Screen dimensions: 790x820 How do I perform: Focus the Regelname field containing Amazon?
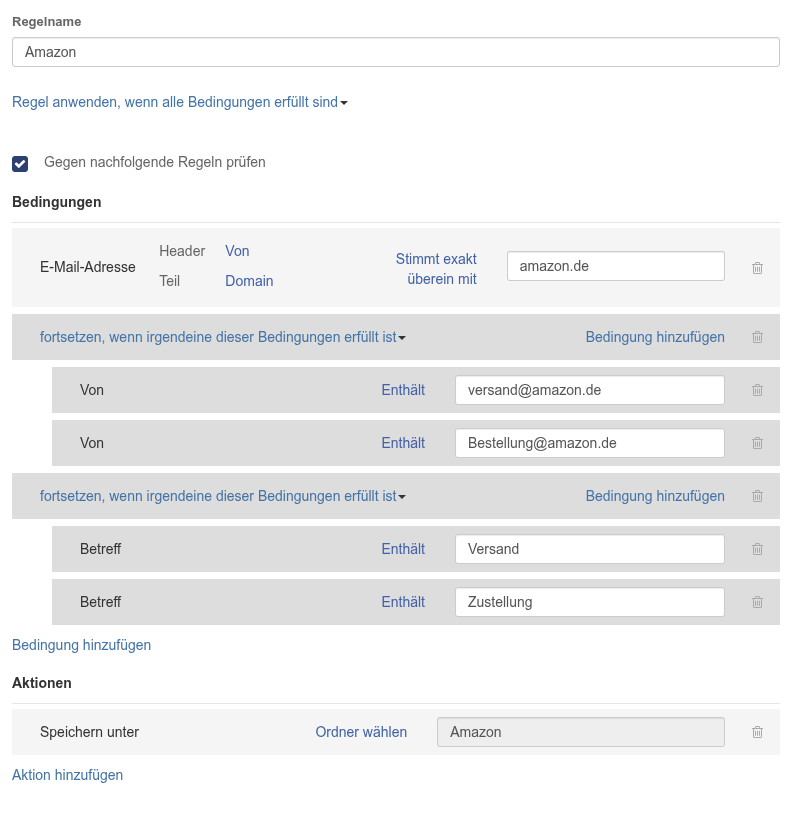(396, 52)
